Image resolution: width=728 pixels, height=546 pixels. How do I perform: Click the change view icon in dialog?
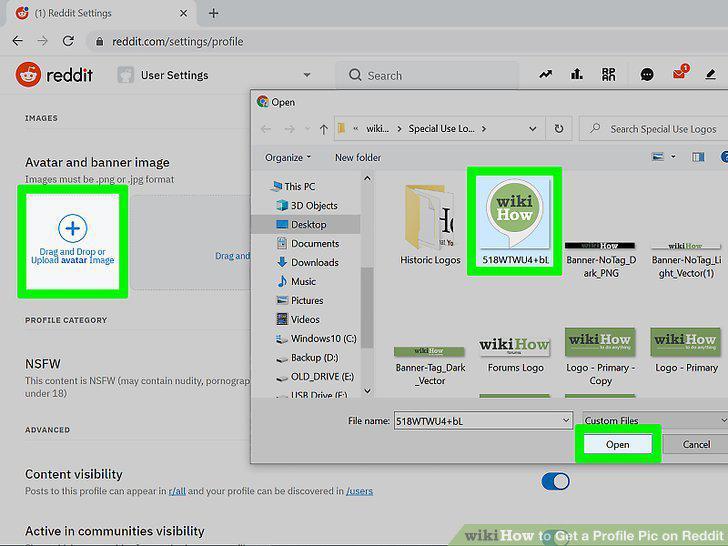click(x=658, y=157)
